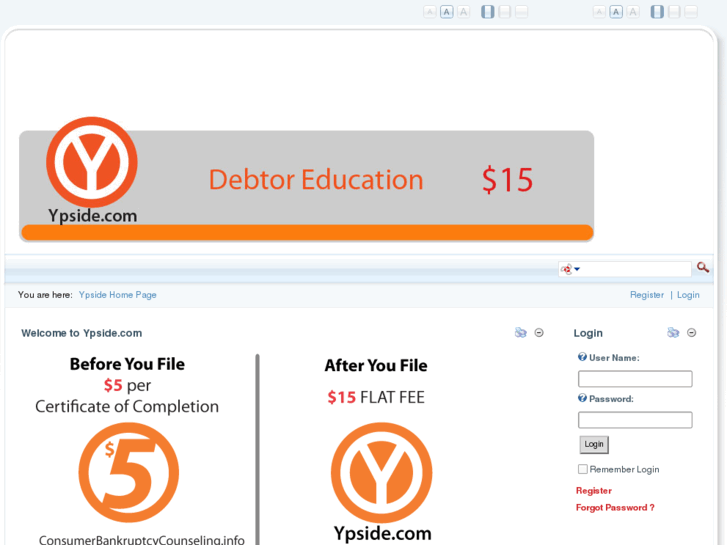Select large text size in right-hand icon group
Viewport: 727px width, 545px height.
coord(633,12)
